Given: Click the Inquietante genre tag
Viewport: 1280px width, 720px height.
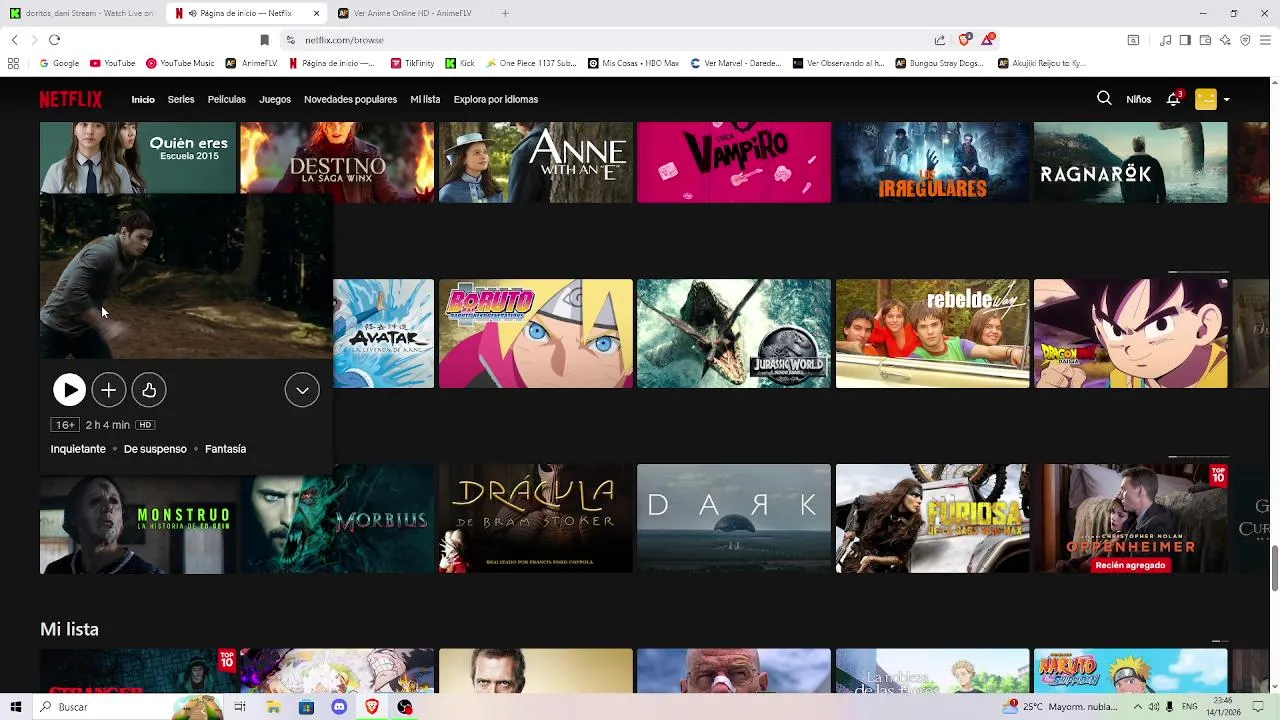Looking at the screenshot, I should coord(78,449).
